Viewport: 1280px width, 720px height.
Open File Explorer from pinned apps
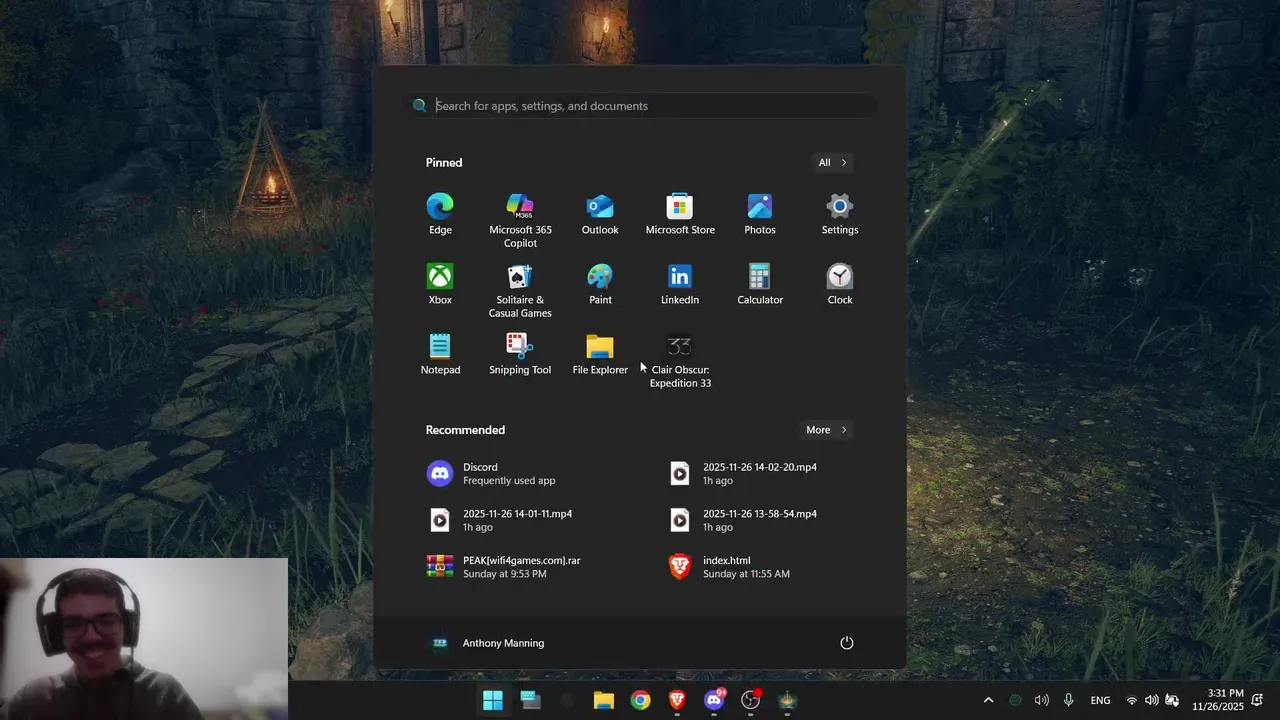point(600,355)
